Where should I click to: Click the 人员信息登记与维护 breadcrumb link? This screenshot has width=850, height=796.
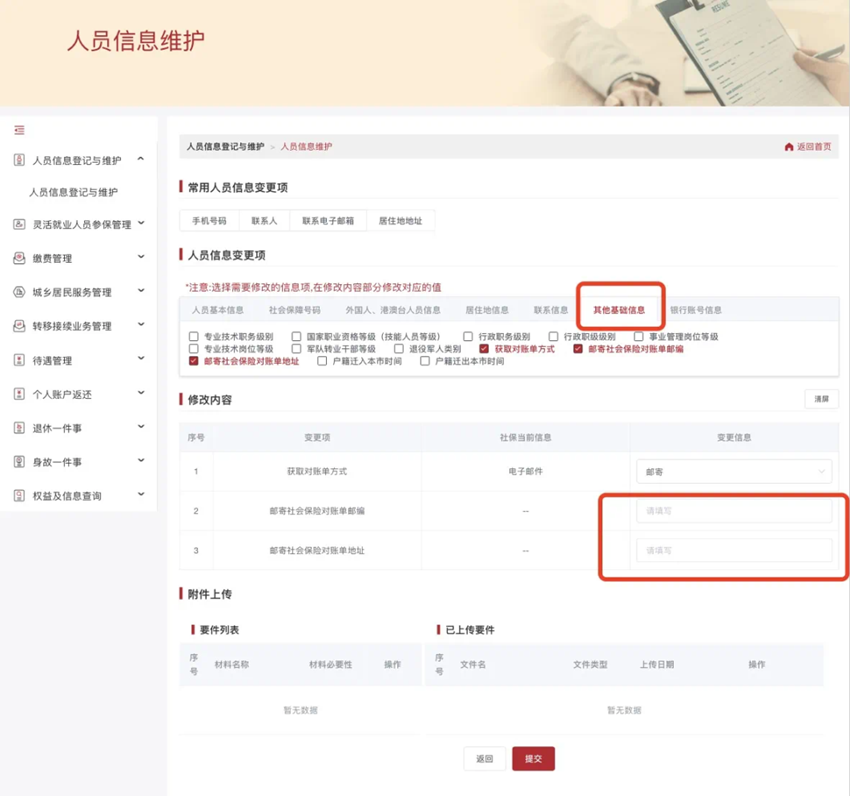226,146
